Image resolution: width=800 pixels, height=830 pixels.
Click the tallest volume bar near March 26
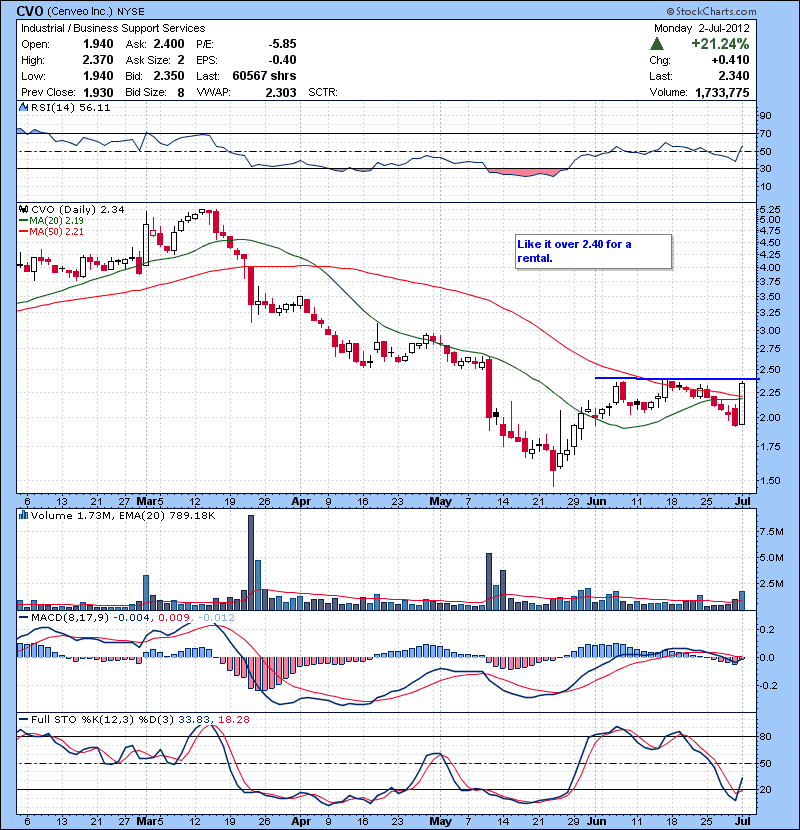tap(251, 562)
